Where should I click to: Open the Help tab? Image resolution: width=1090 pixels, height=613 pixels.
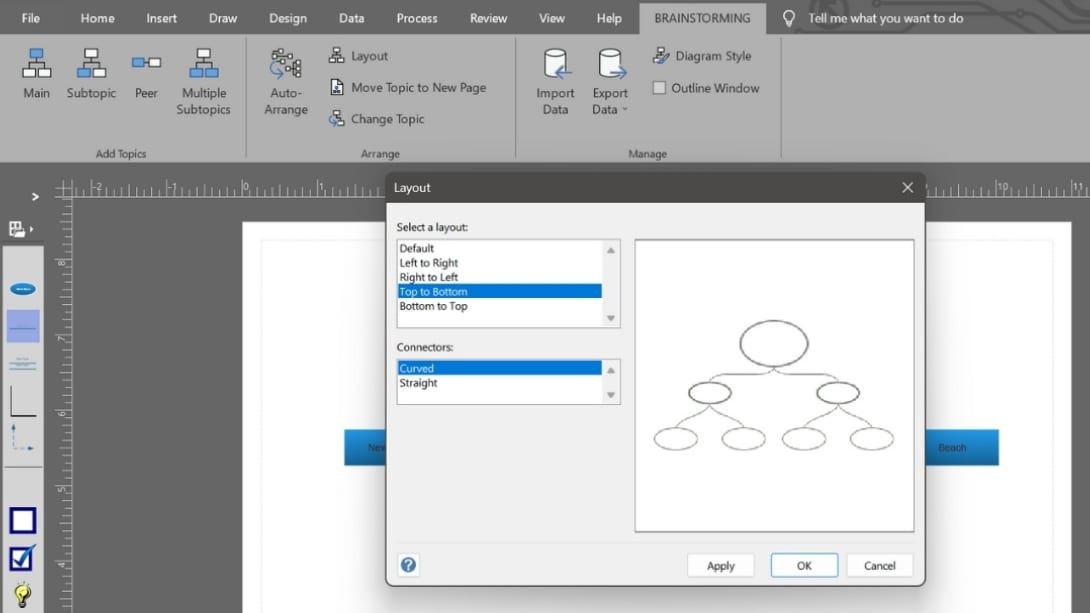pos(609,18)
